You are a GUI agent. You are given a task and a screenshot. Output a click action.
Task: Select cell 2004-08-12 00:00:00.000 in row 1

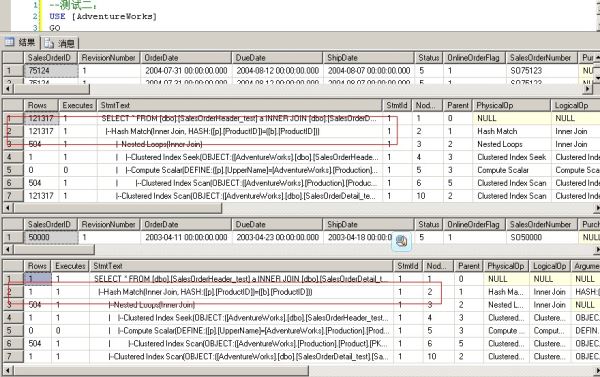click(277, 71)
